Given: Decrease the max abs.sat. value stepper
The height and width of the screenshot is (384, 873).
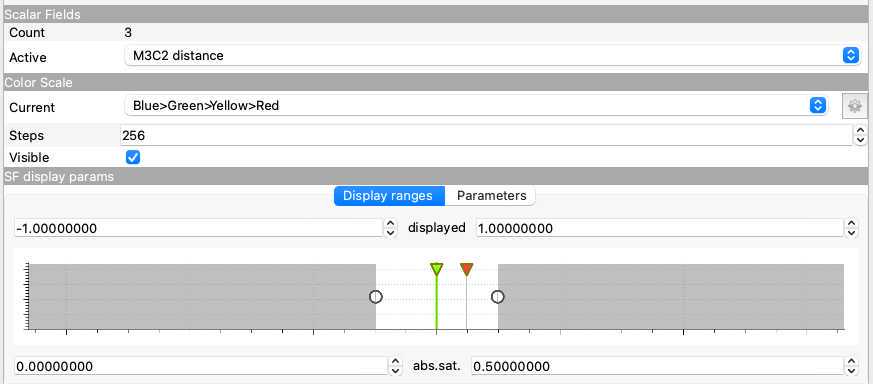Looking at the screenshot, I should click(851, 371).
